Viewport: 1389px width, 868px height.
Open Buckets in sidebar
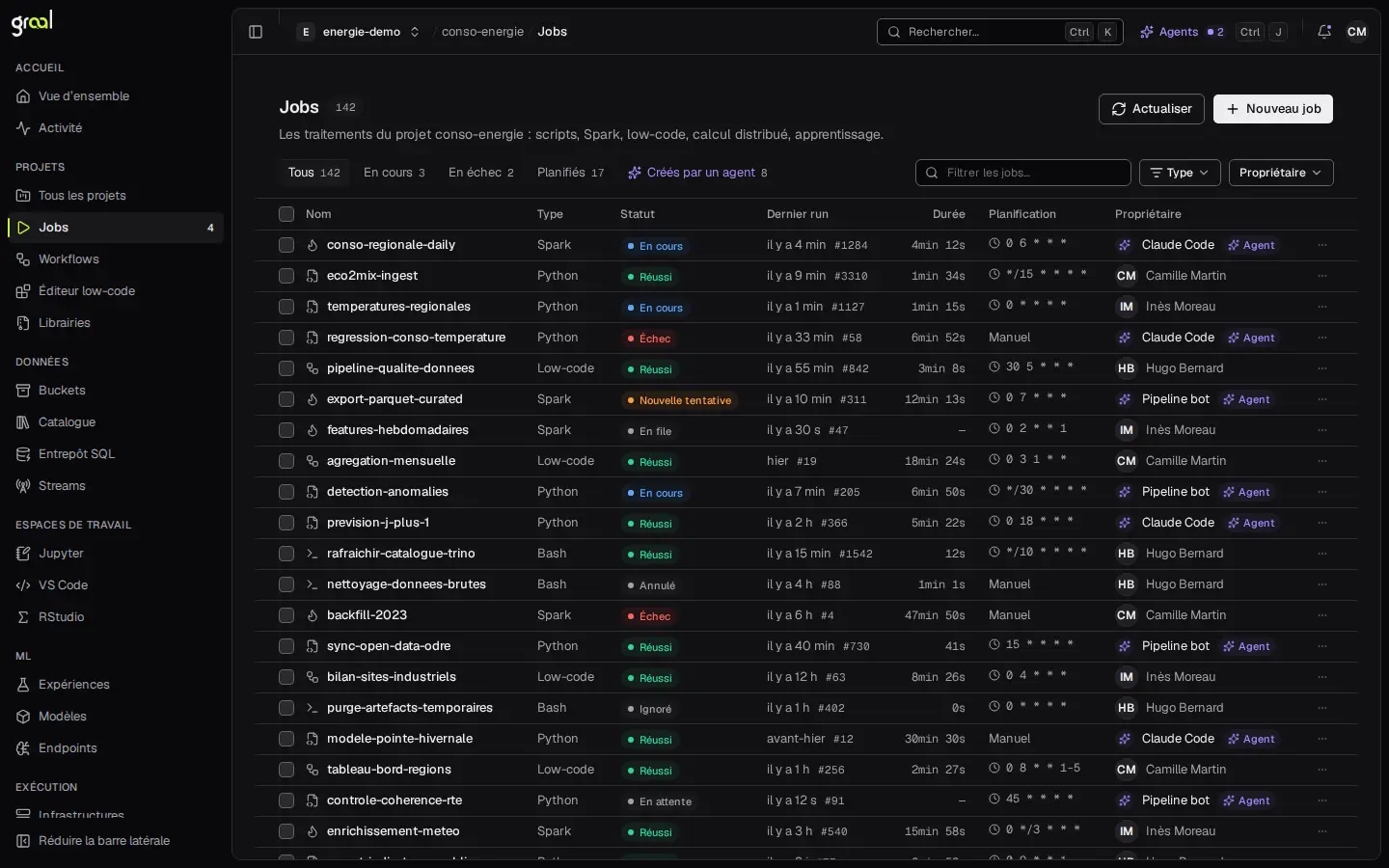pyautogui.click(x=116, y=391)
